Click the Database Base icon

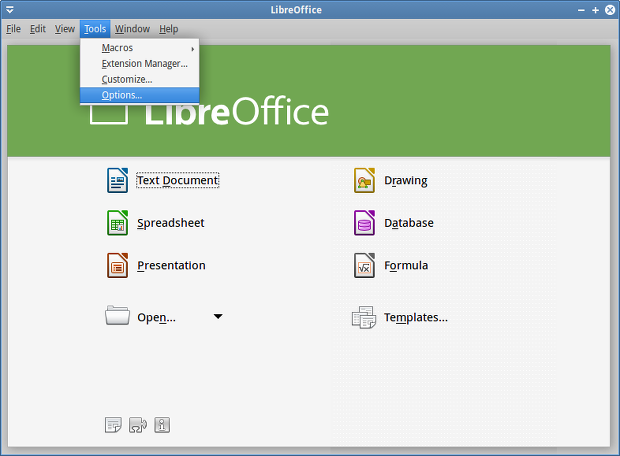[x=364, y=223]
